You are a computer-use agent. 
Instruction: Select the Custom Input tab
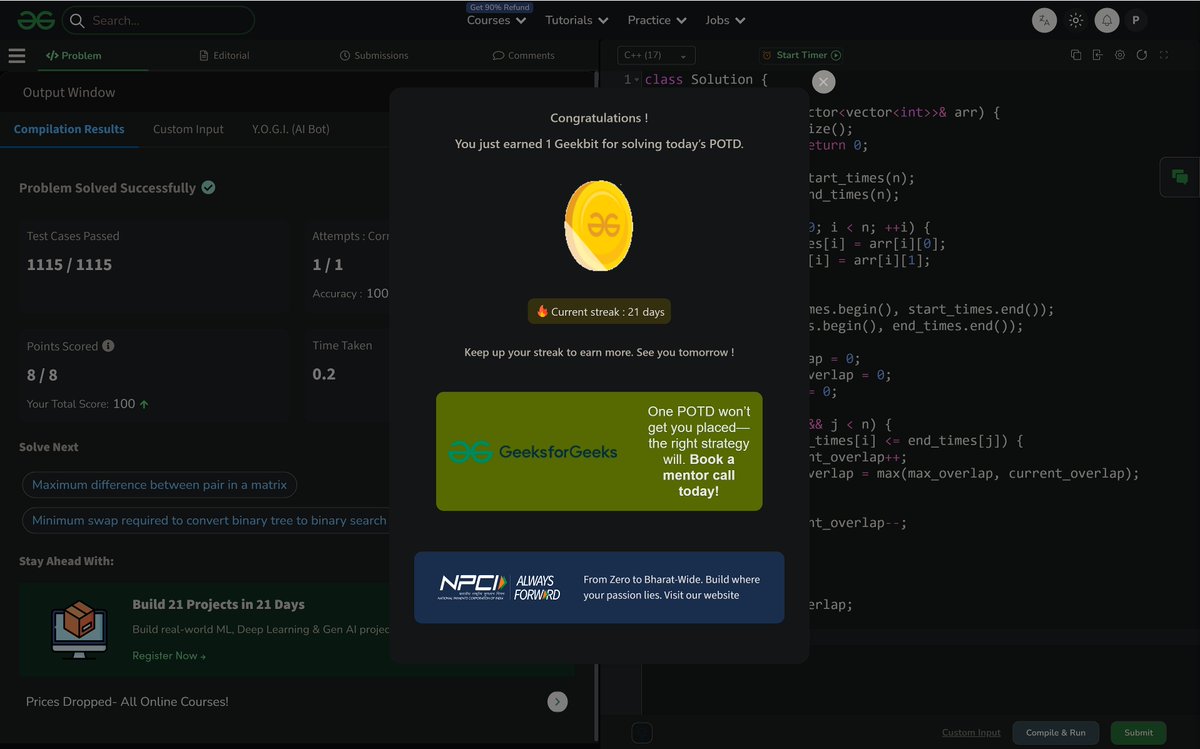188,129
